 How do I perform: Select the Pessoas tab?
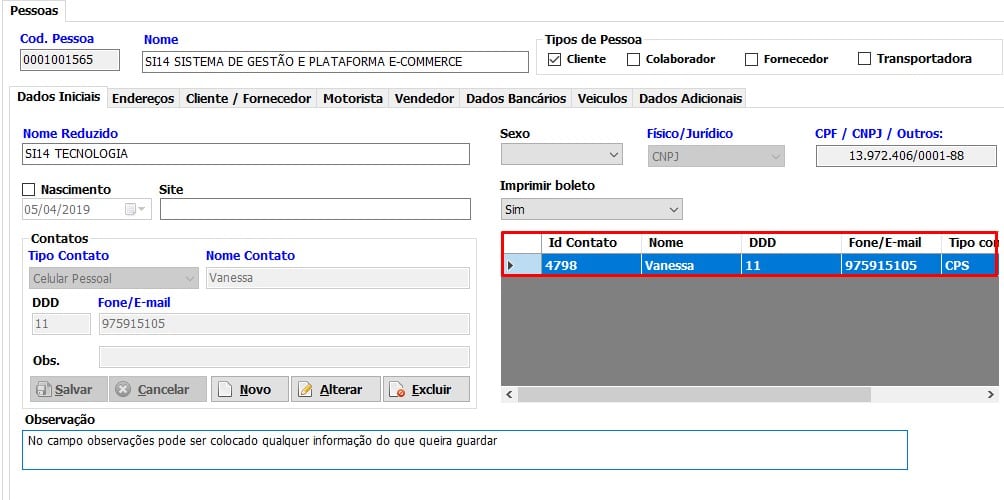[34, 11]
